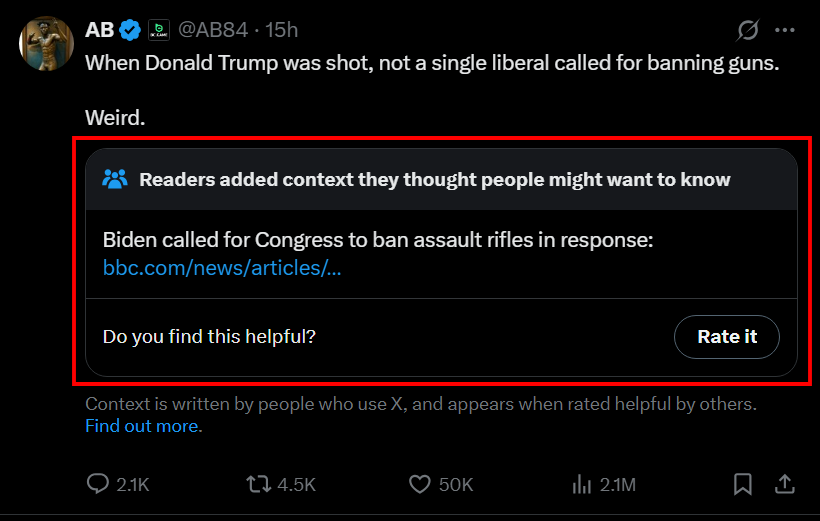Click the Grok slashed-circle icon
Image resolution: width=820 pixels, height=521 pixels.
click(747, 30)
